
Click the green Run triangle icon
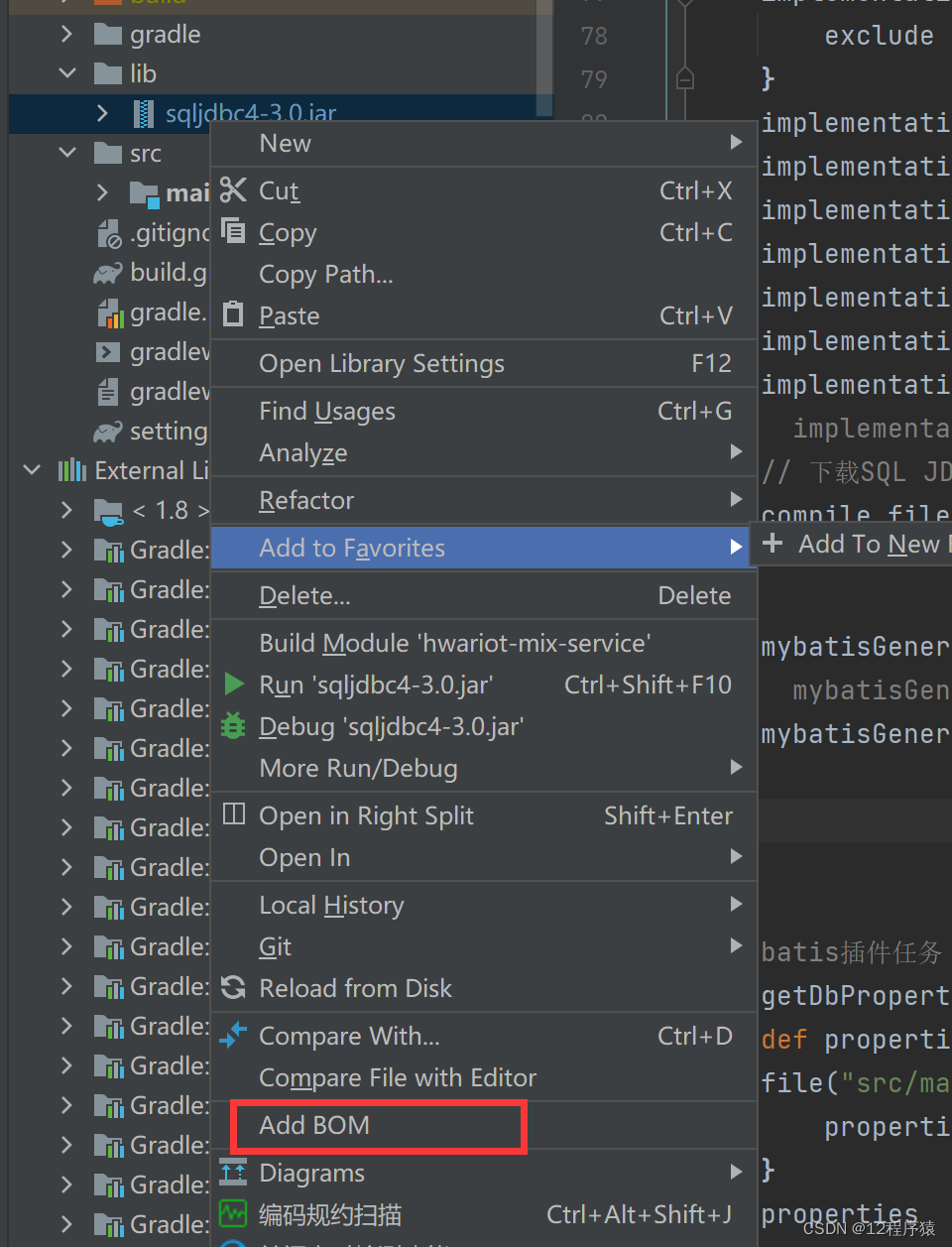(235, 685)
